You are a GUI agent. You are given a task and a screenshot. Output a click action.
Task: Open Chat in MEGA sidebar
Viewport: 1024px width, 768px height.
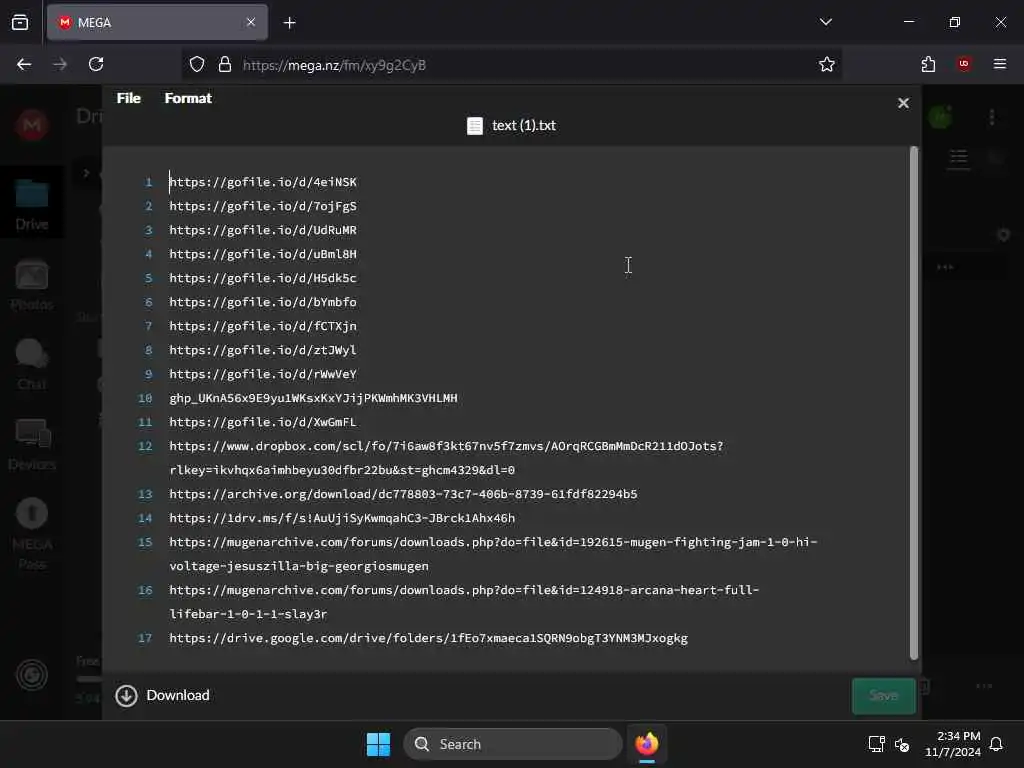(x=32, y=364)
